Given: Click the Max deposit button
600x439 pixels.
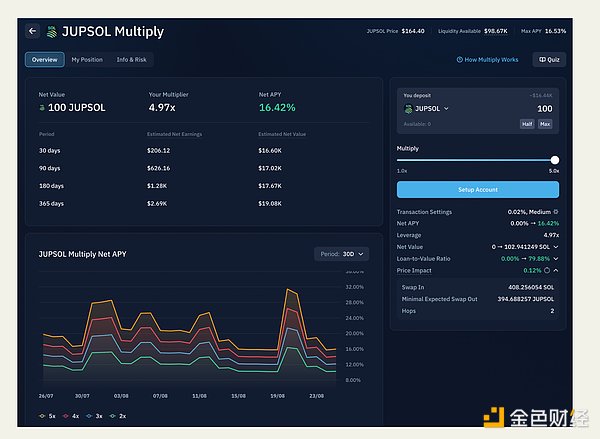Looking at the screenshot, I should tap(545, 124).
